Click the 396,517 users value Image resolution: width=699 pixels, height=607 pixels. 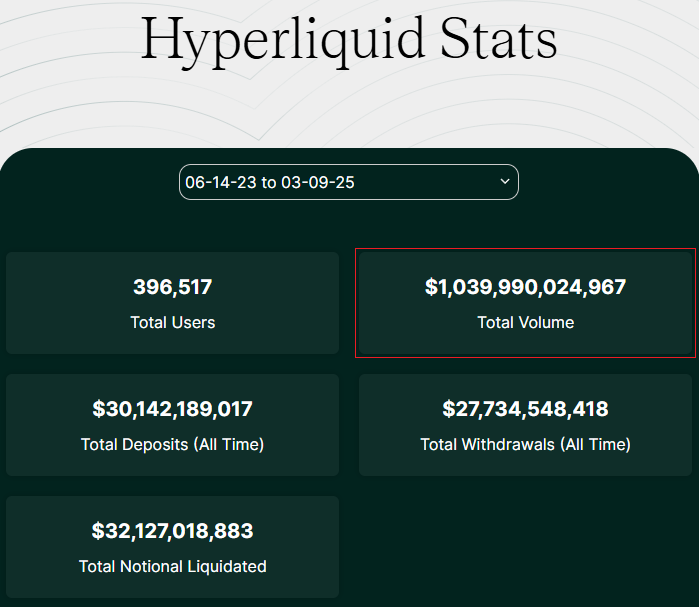(x=173, y=287)
